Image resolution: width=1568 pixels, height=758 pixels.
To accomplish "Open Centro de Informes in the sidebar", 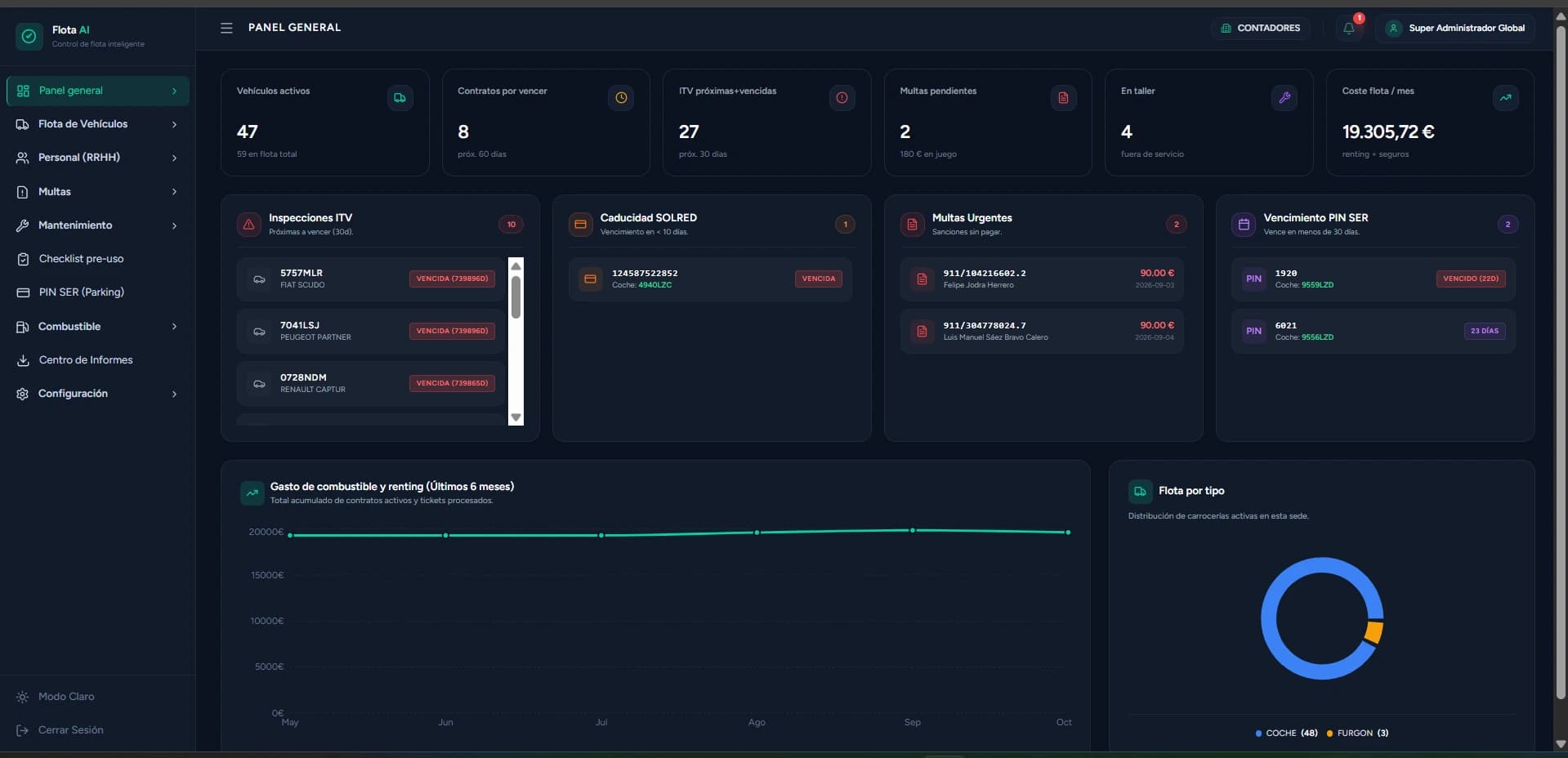I will [98, 360].
